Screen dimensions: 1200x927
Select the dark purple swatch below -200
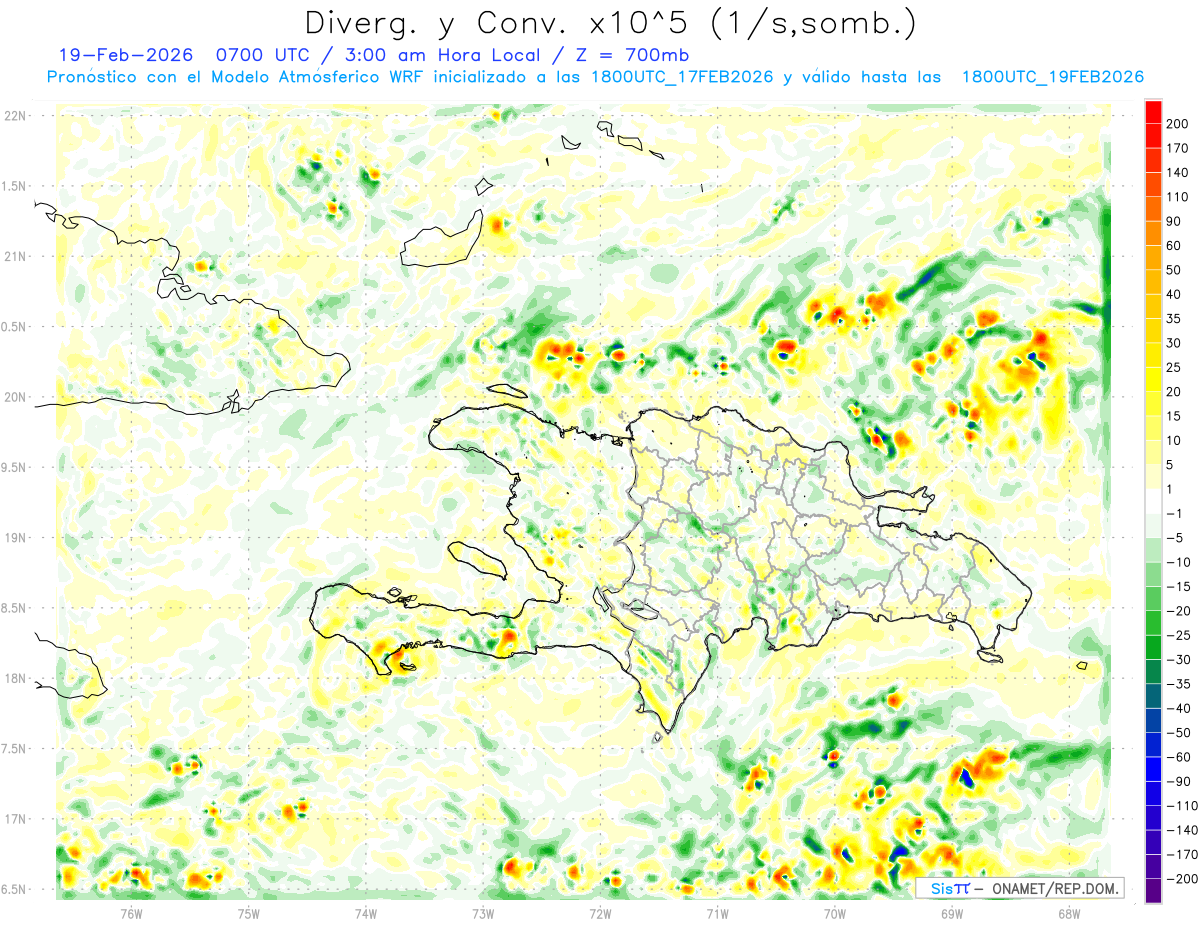click(x=1153, y=890)
